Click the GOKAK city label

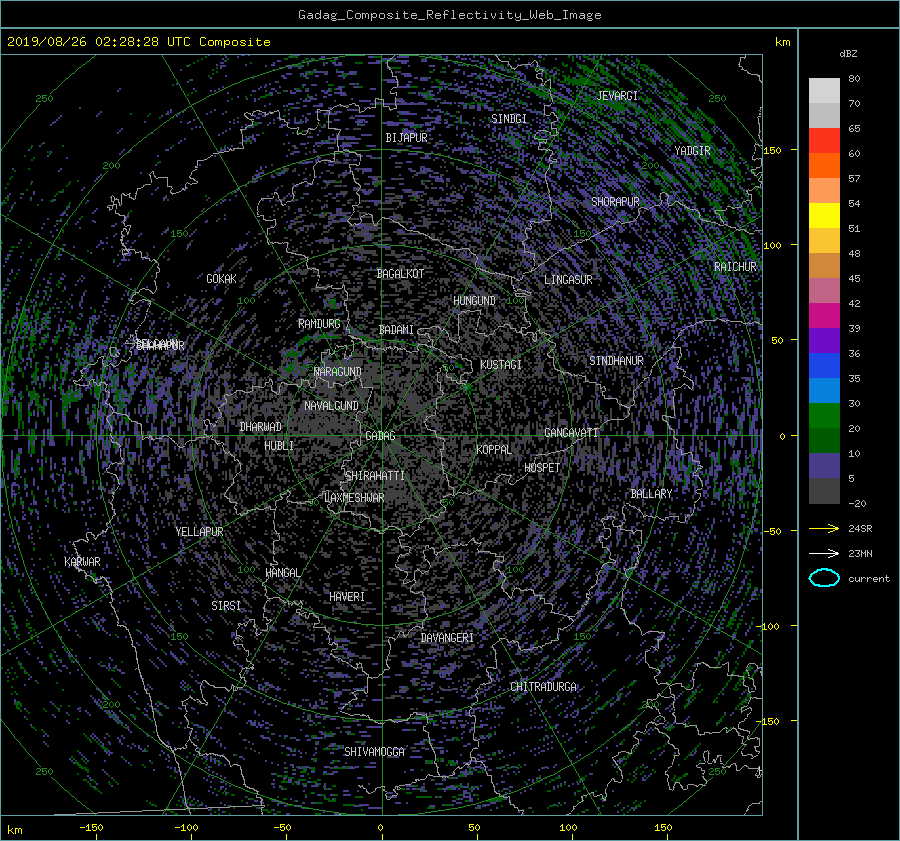pyautogui.click(x=221, y=279)
